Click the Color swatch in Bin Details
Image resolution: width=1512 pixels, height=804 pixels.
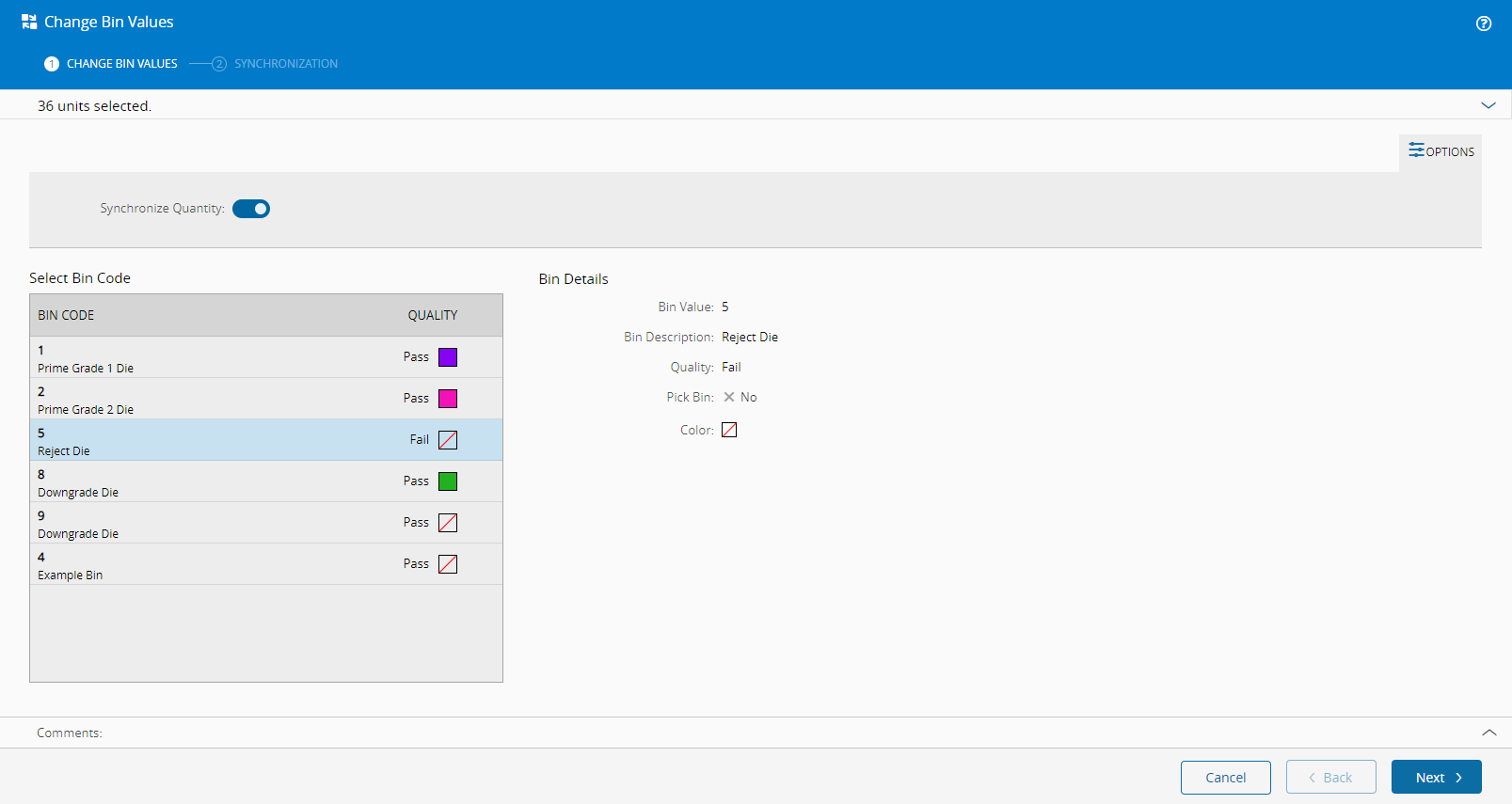(729, 430)
